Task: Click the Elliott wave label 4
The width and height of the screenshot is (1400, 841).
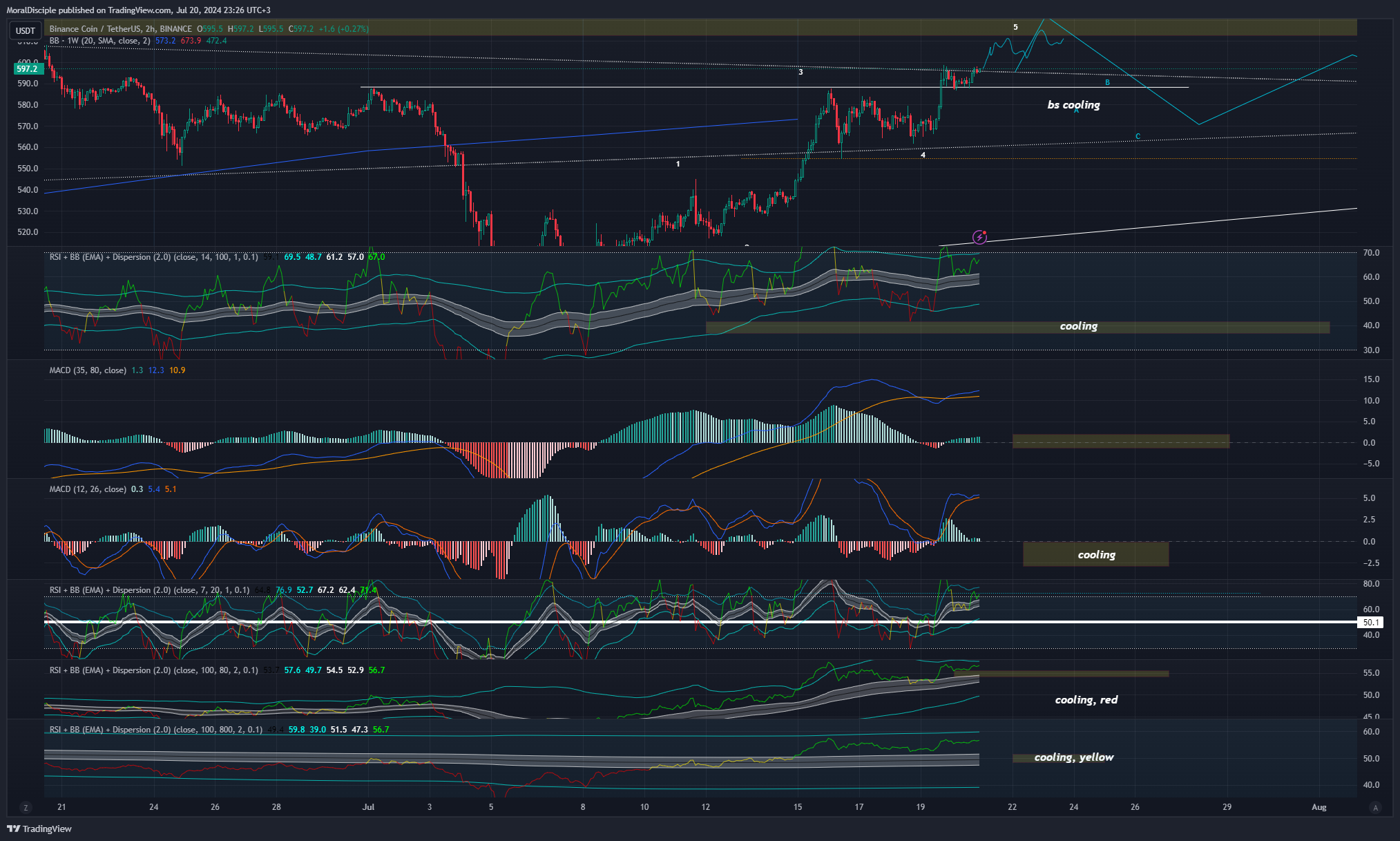Action: pos(923,155)
